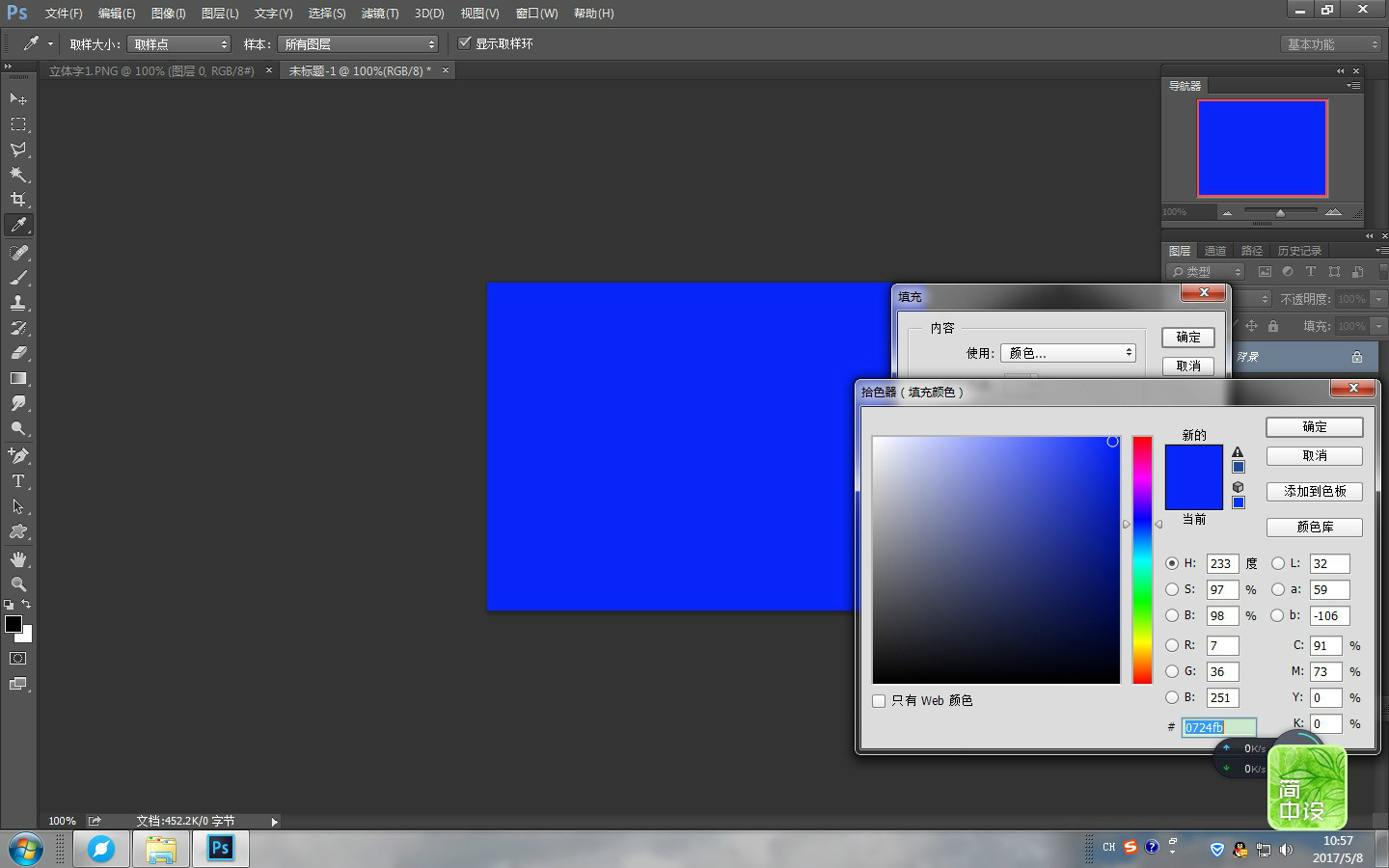Image resolution: width=1389 pixels, height=868 pixels.
Task: Select the Dodge tool
Action: 18,428
